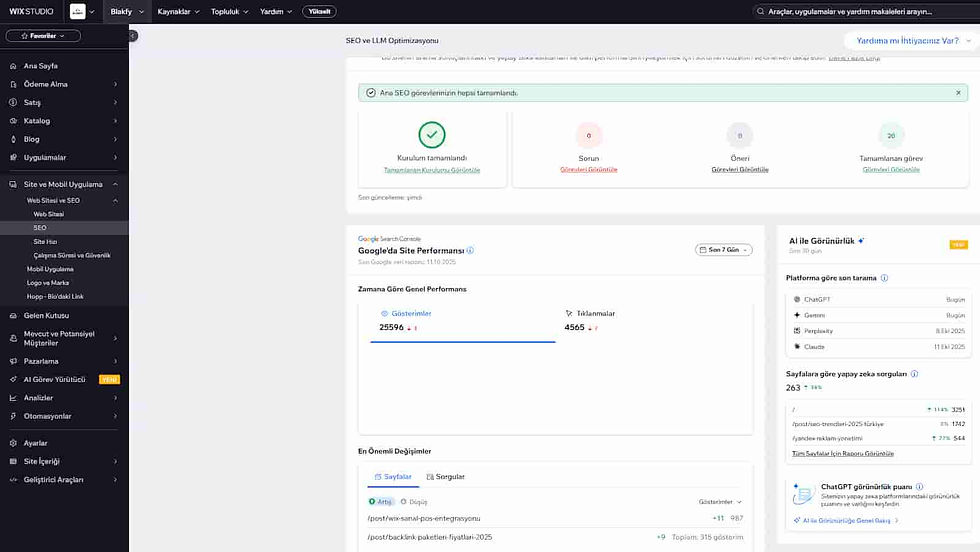This screenshot has height=552, width=980.
Task: Click the Katalog sidebar icon
Action: coord(13,121)
